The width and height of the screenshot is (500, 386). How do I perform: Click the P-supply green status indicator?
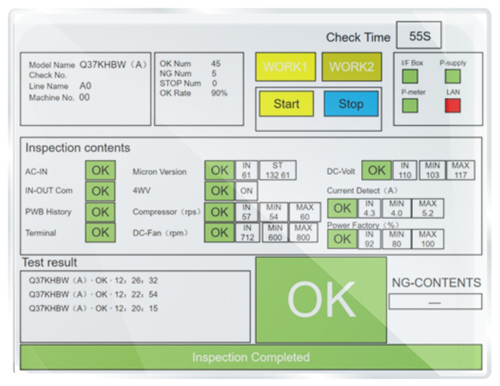[453, 76]
